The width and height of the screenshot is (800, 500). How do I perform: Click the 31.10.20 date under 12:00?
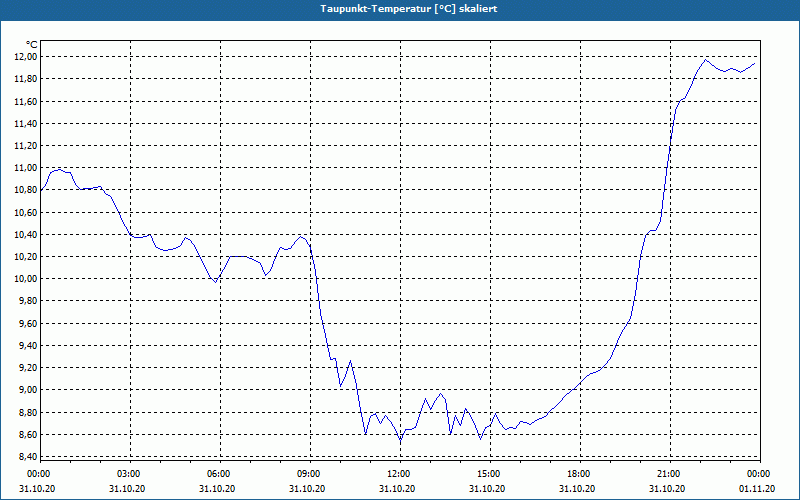(396, 489)
